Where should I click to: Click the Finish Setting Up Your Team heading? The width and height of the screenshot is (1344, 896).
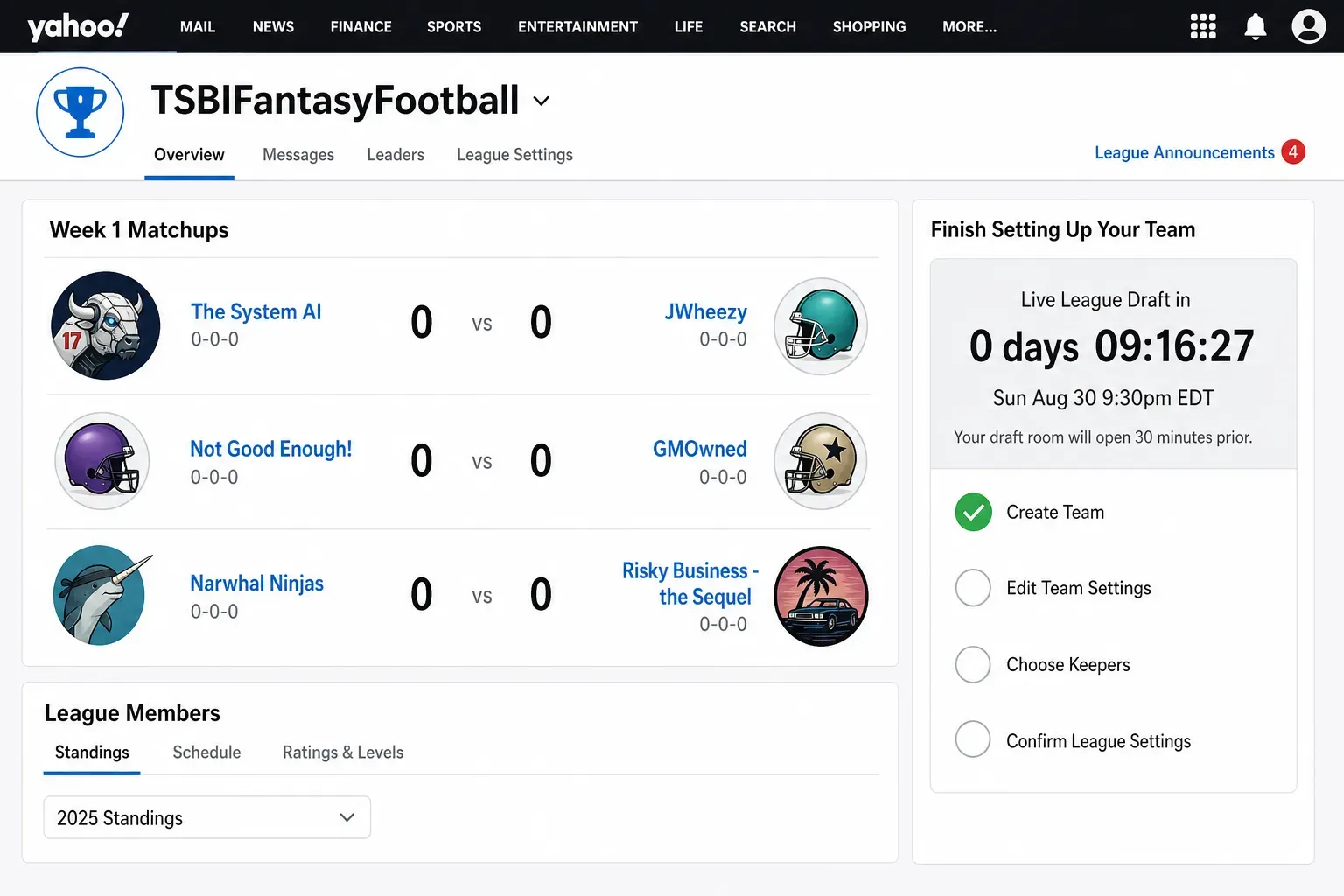(x=1063, y=229)
